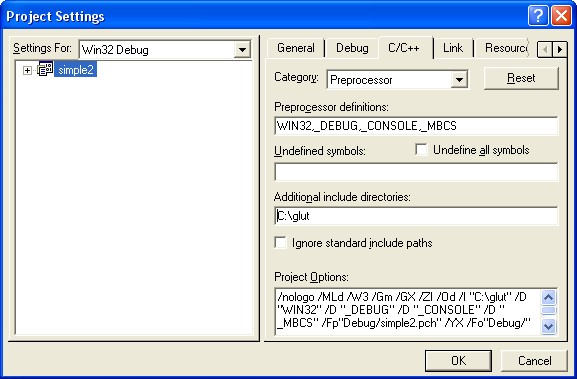Viewport: 577px width, 379px height.
Task: Confirm settings with OK button
Action: click(458, 361)
